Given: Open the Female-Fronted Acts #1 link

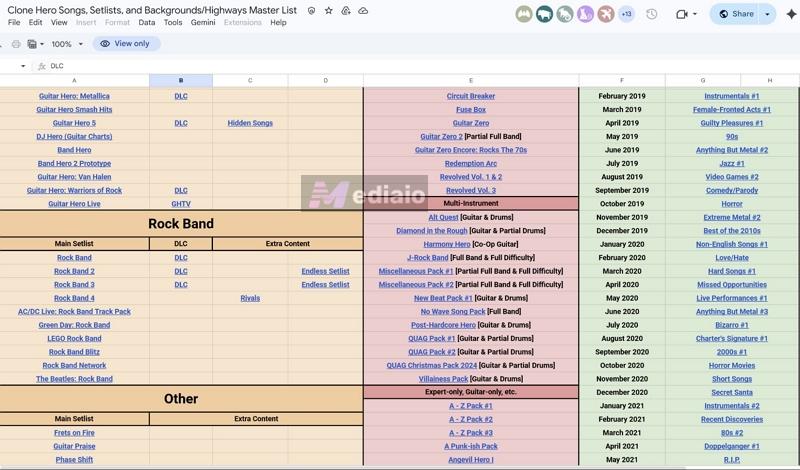Looking at the screenshot, I should (x=732, y=109).
